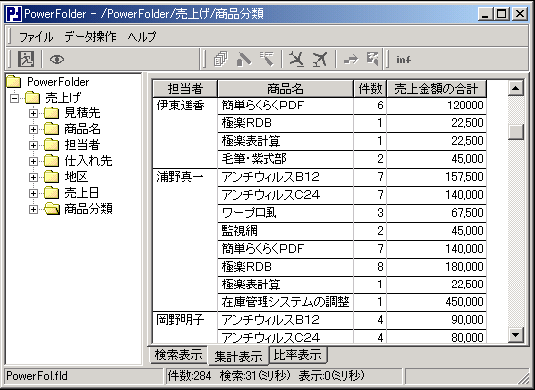Click the 67,500 amount cell
Image resolution: width=535 pixels, height=390 pixels.
point(436,213)
